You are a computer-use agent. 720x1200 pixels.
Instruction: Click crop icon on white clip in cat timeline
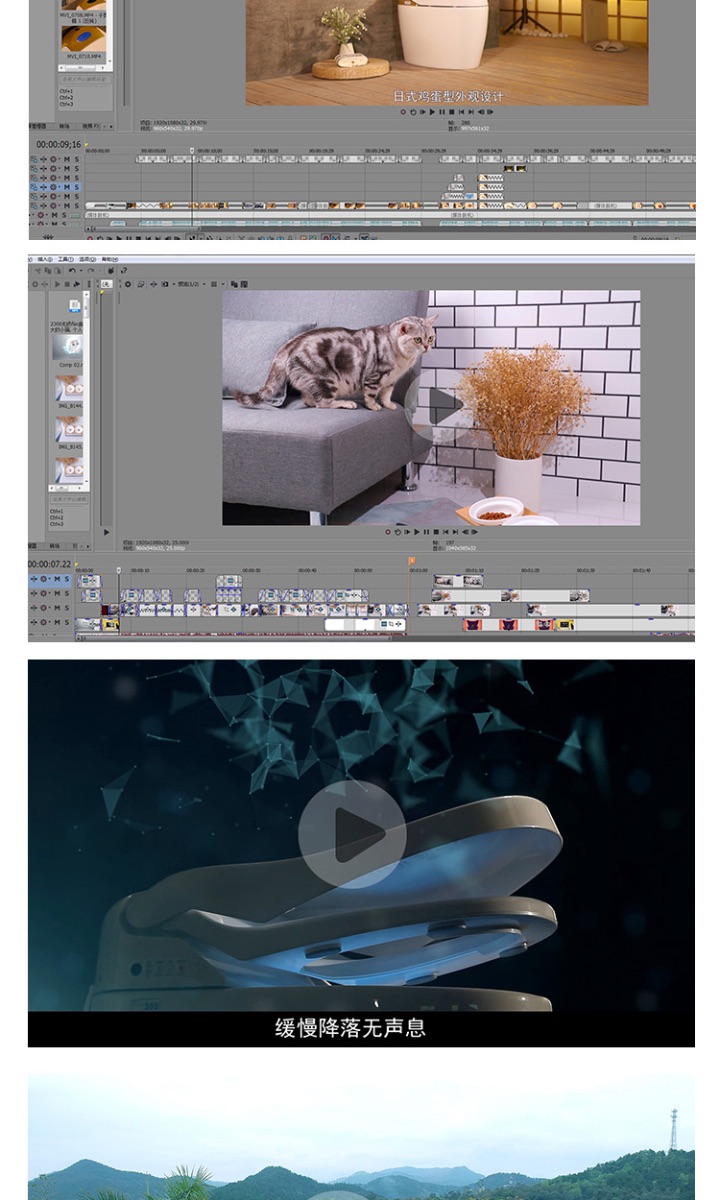391,624
